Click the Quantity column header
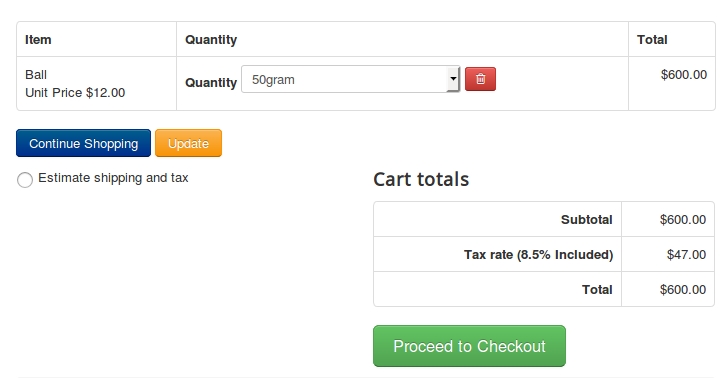 click(211, 39)
